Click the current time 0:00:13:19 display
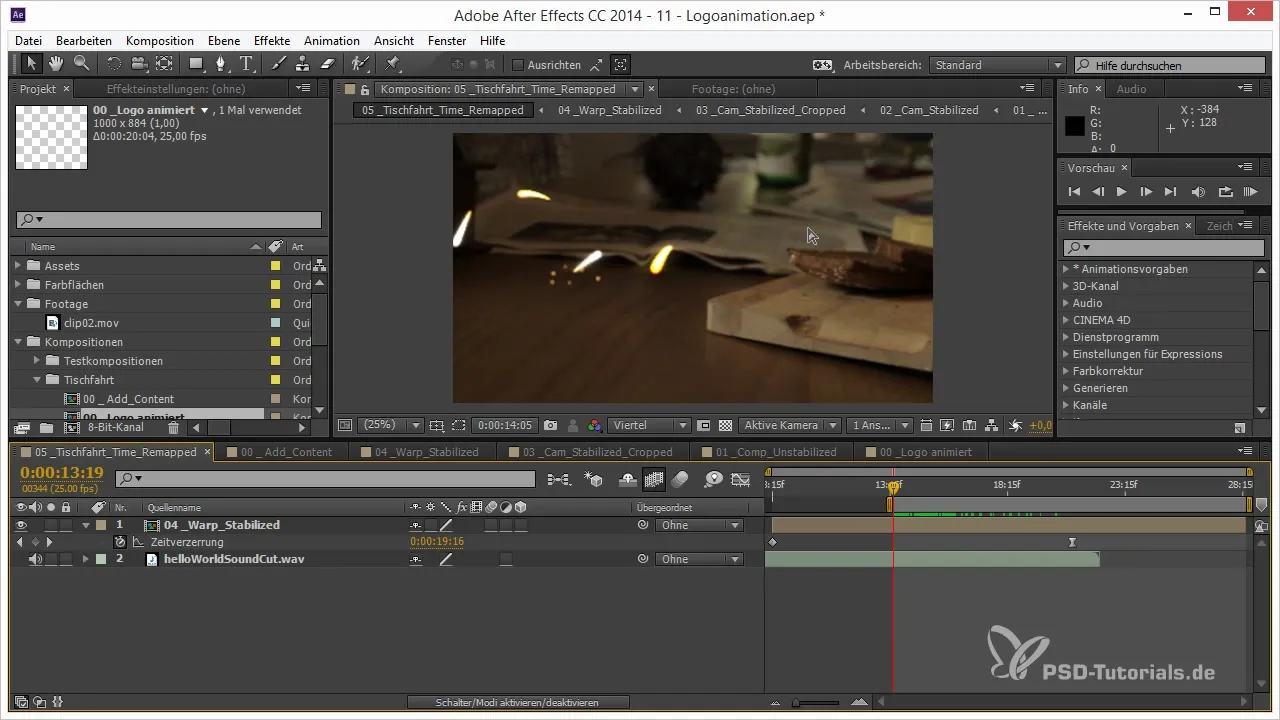Screen dimensions: 1280x720 tap(62, 473)
